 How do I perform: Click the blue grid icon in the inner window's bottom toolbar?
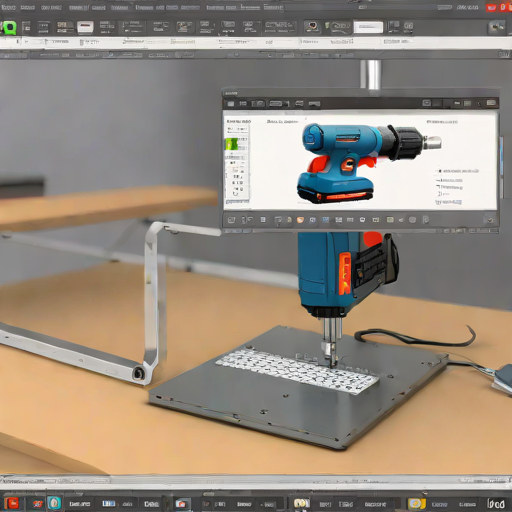(325, 220)
